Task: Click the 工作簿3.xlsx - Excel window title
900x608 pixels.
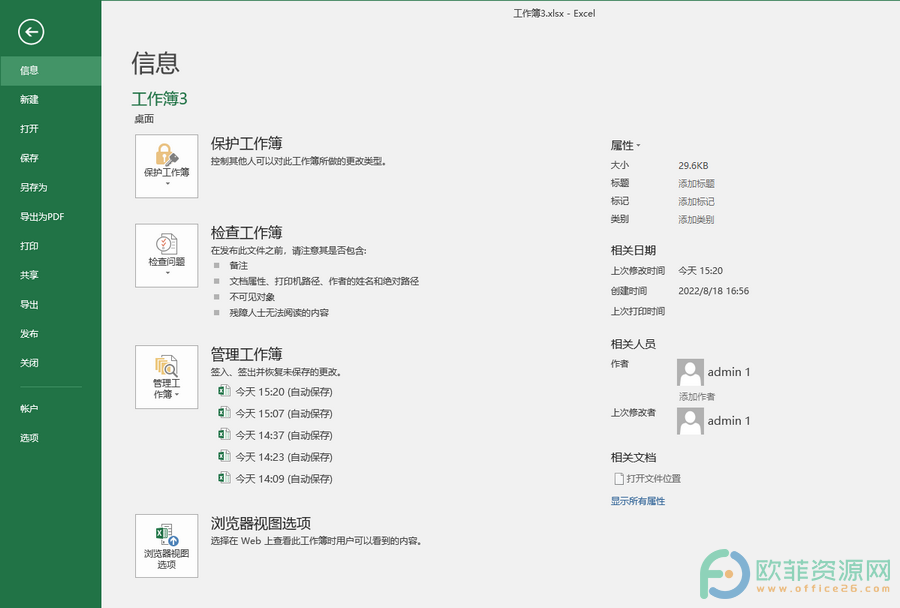Action: [x=554, y=13]
